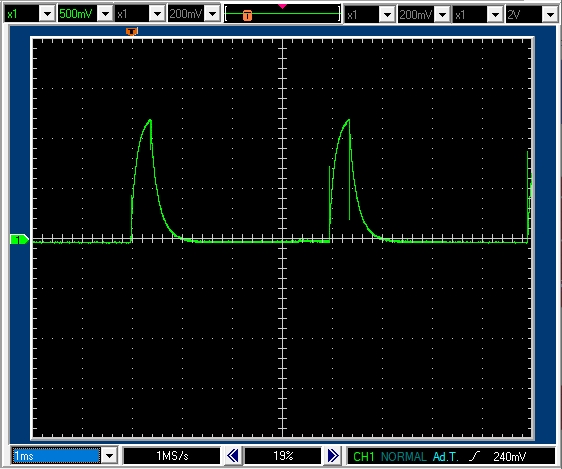
Task: Click the right blue scroll arrow beside 19%
Action: click(x=333, y=456)
